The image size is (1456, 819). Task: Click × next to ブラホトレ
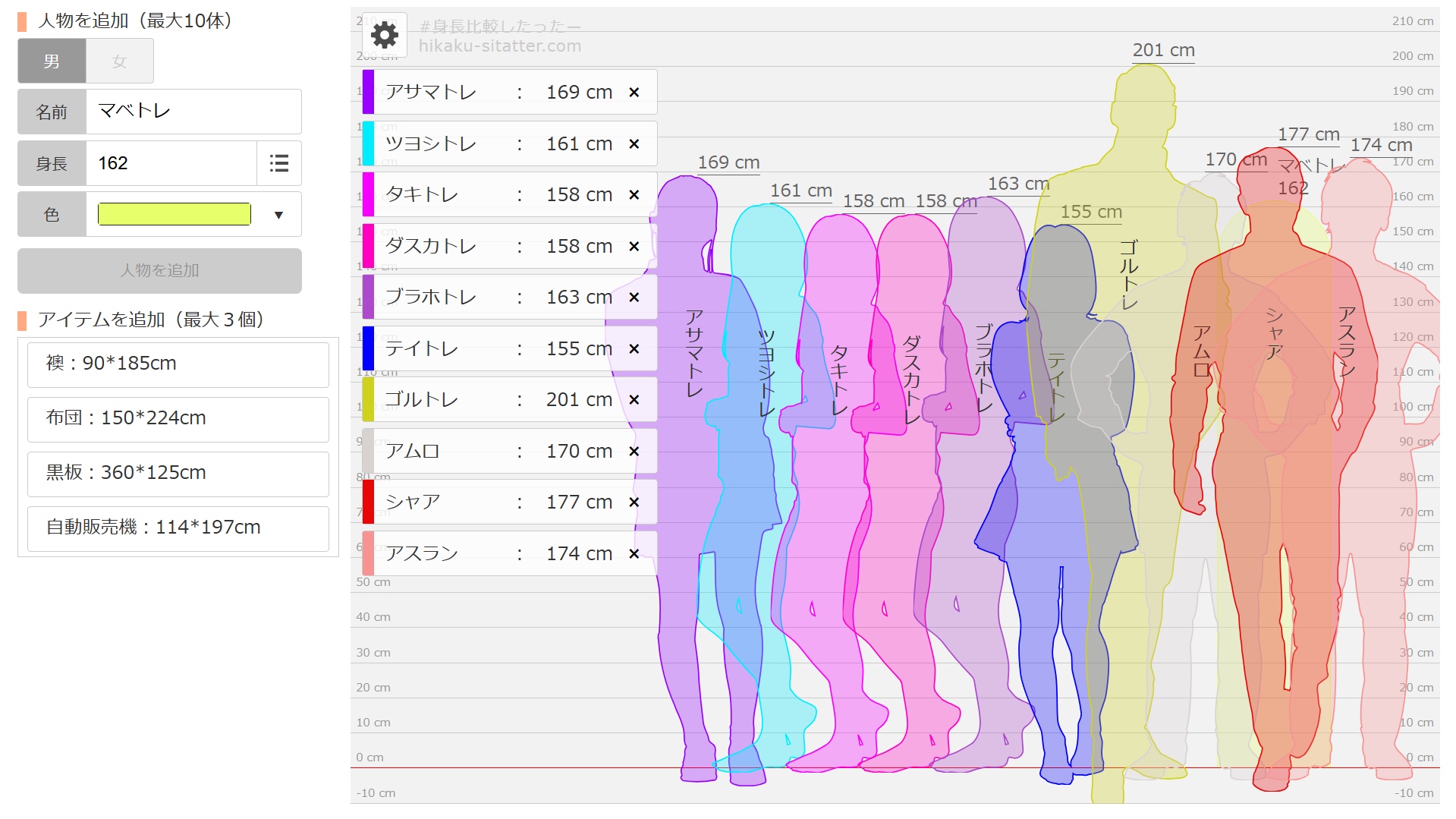pyautogui.click(x=634, y=298)
